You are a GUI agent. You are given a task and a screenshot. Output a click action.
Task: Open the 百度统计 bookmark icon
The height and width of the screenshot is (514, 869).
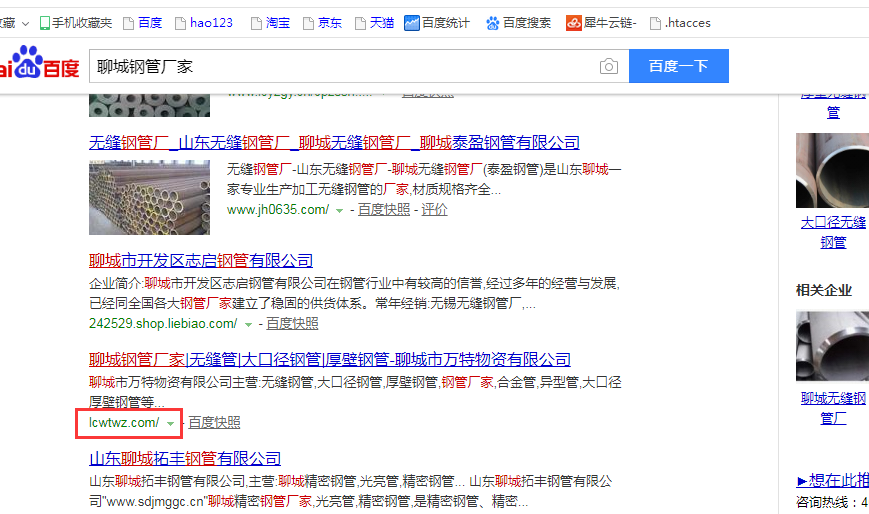point(412,23)
